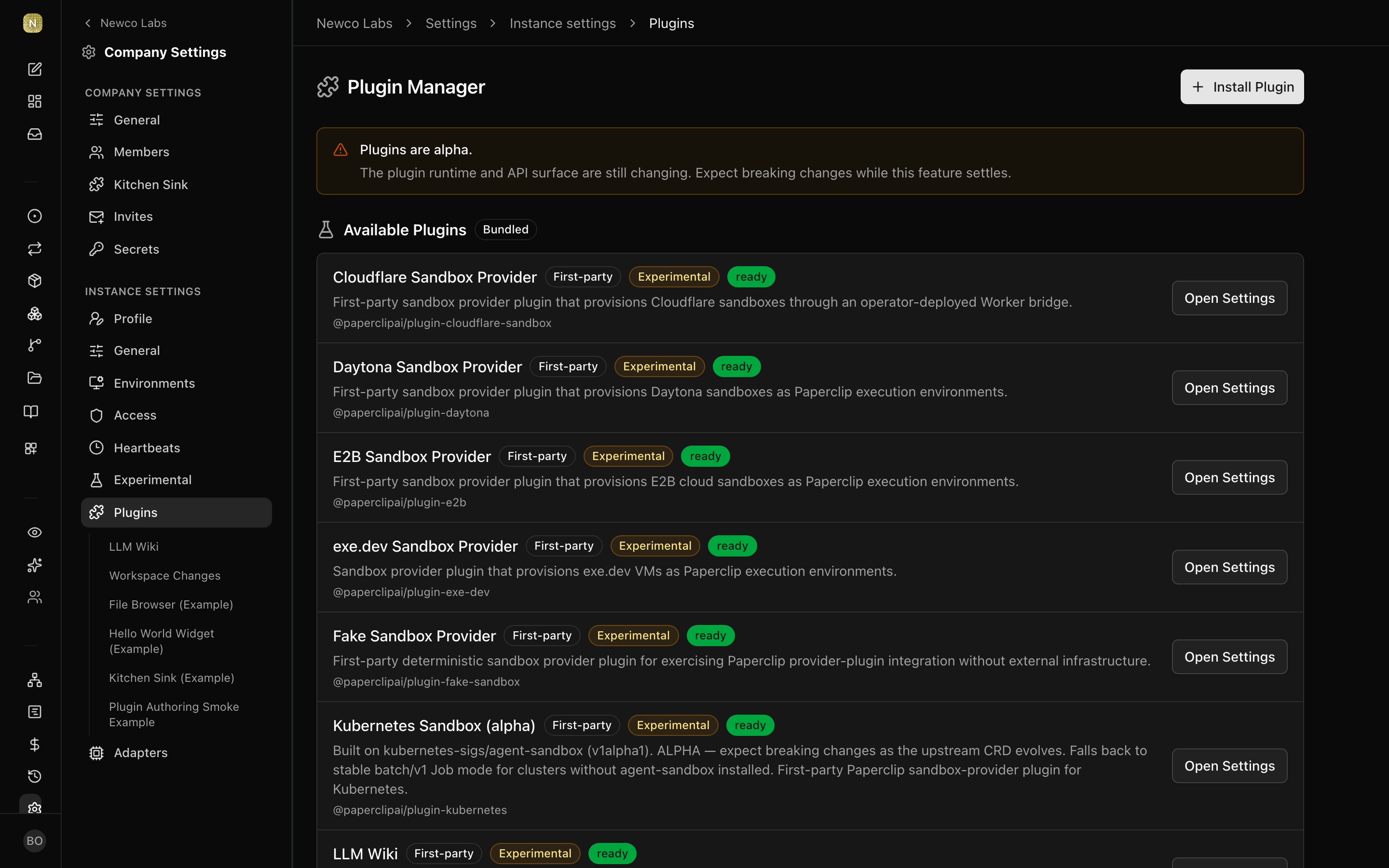Viewport: 1389px width, 868px height.
Task: Click the alpha warning triangle icon
Action: click(x=340, y=150)
